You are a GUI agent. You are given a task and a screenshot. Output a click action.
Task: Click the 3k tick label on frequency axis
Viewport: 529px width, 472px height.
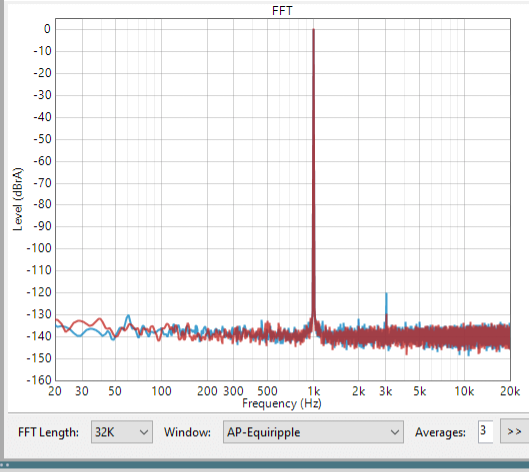(x=386, y=391)
